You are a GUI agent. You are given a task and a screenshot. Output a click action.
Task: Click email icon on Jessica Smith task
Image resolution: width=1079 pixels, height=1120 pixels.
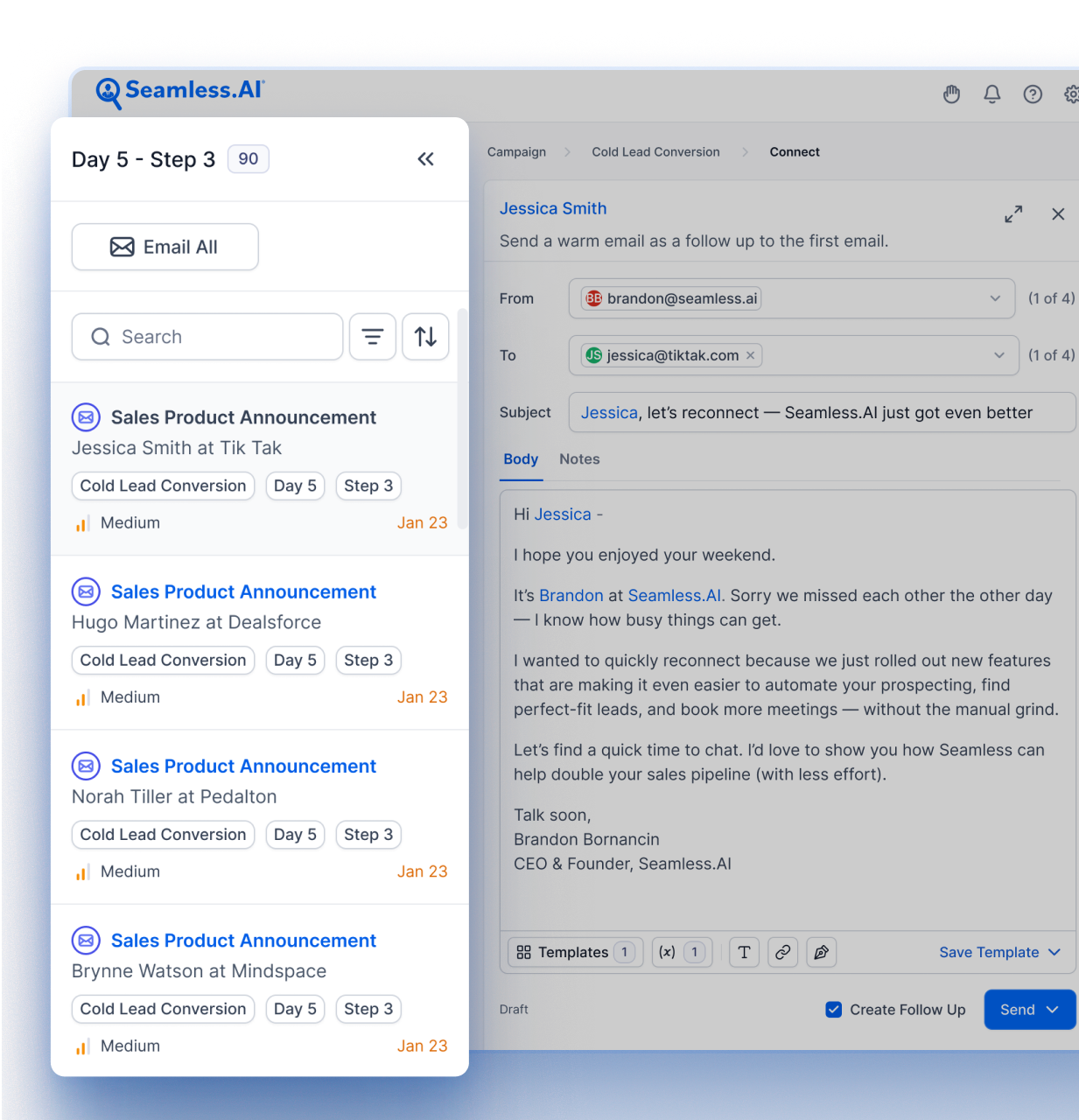coord(86,417)
